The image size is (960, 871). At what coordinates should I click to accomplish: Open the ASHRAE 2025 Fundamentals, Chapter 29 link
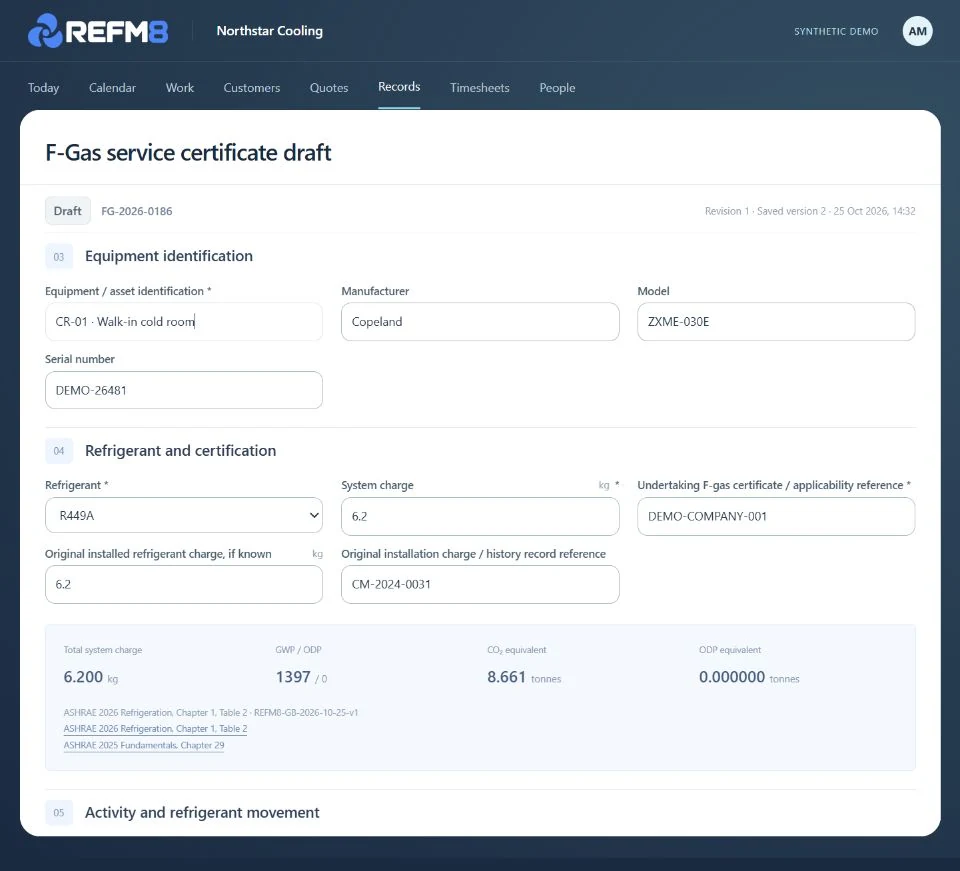[x=144, y=745]
